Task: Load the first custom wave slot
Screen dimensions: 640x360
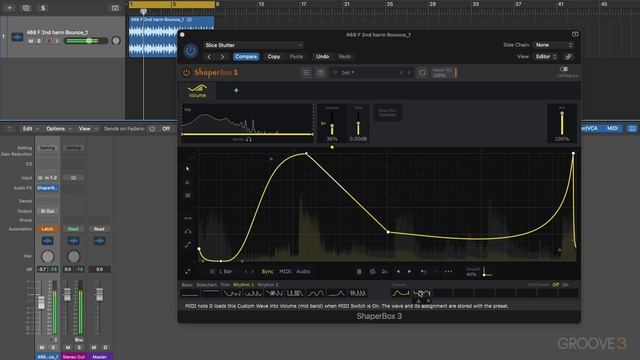Action: tap(400, 293)
